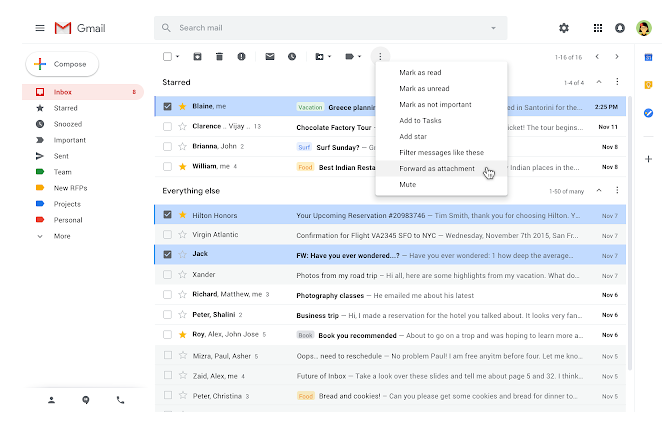Open the Inbox folder
Image resolution: width=667 pixels, height=422 pixels.
coord(83,92)
